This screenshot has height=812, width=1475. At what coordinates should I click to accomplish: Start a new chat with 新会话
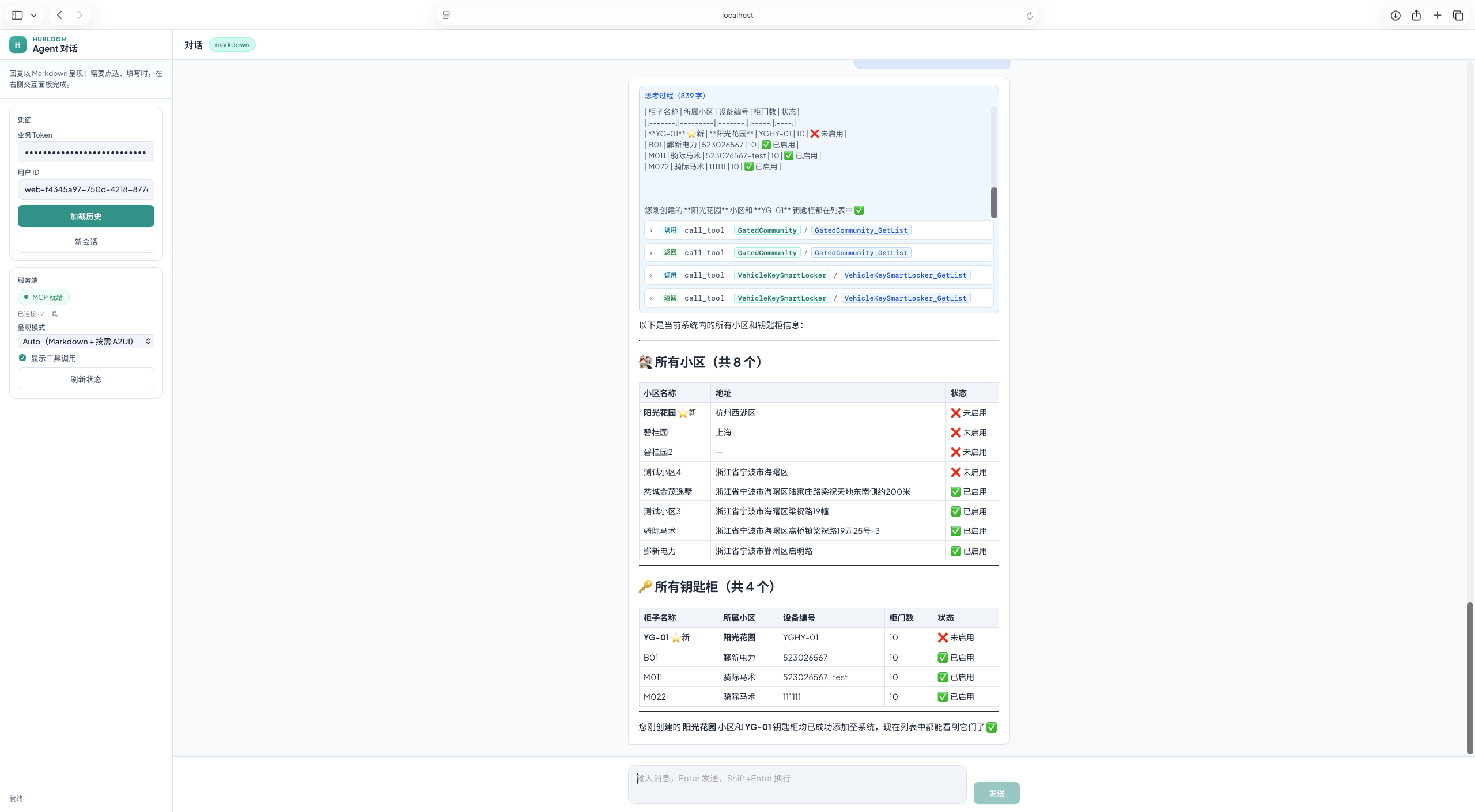click(86, 241)
